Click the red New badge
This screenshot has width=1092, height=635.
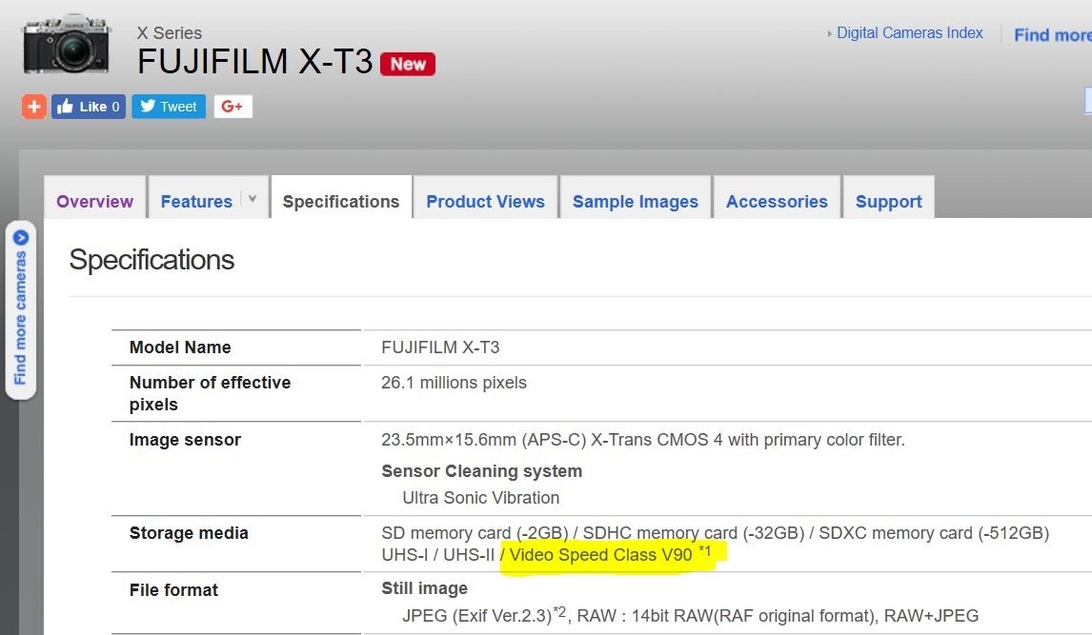coord(408,64)
